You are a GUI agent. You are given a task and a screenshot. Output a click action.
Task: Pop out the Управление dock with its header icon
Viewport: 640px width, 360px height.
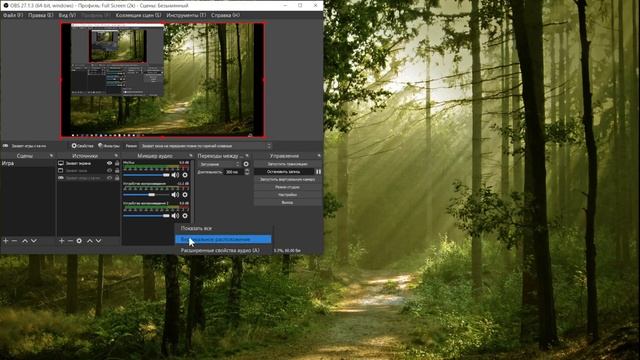[x=319, y=156]
